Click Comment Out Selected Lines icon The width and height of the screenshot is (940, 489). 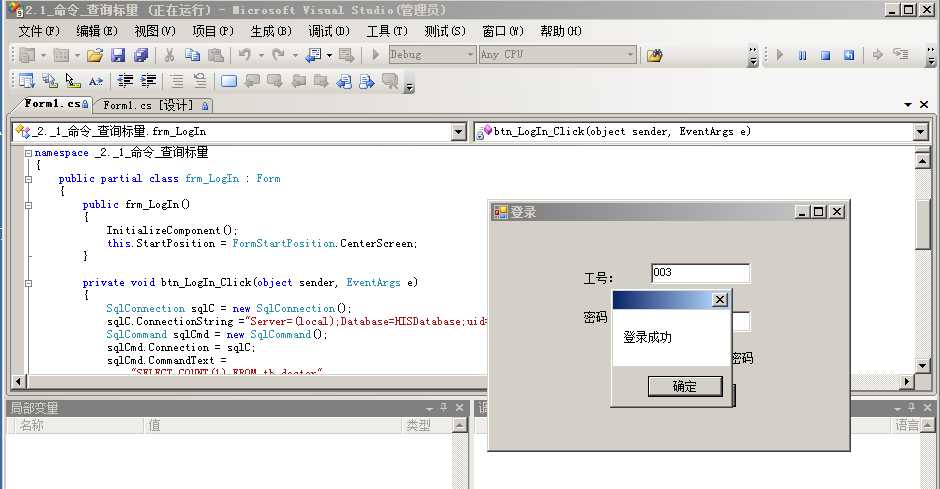[177, 80]
